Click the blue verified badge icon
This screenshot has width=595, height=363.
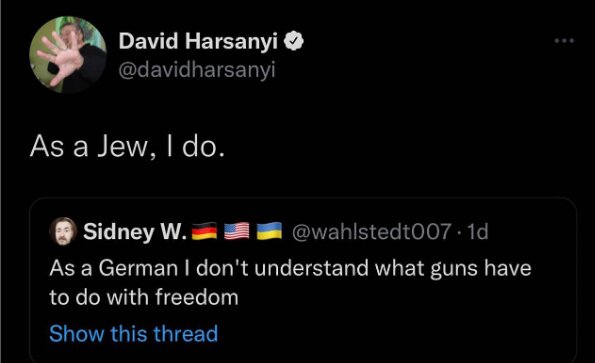294,41
